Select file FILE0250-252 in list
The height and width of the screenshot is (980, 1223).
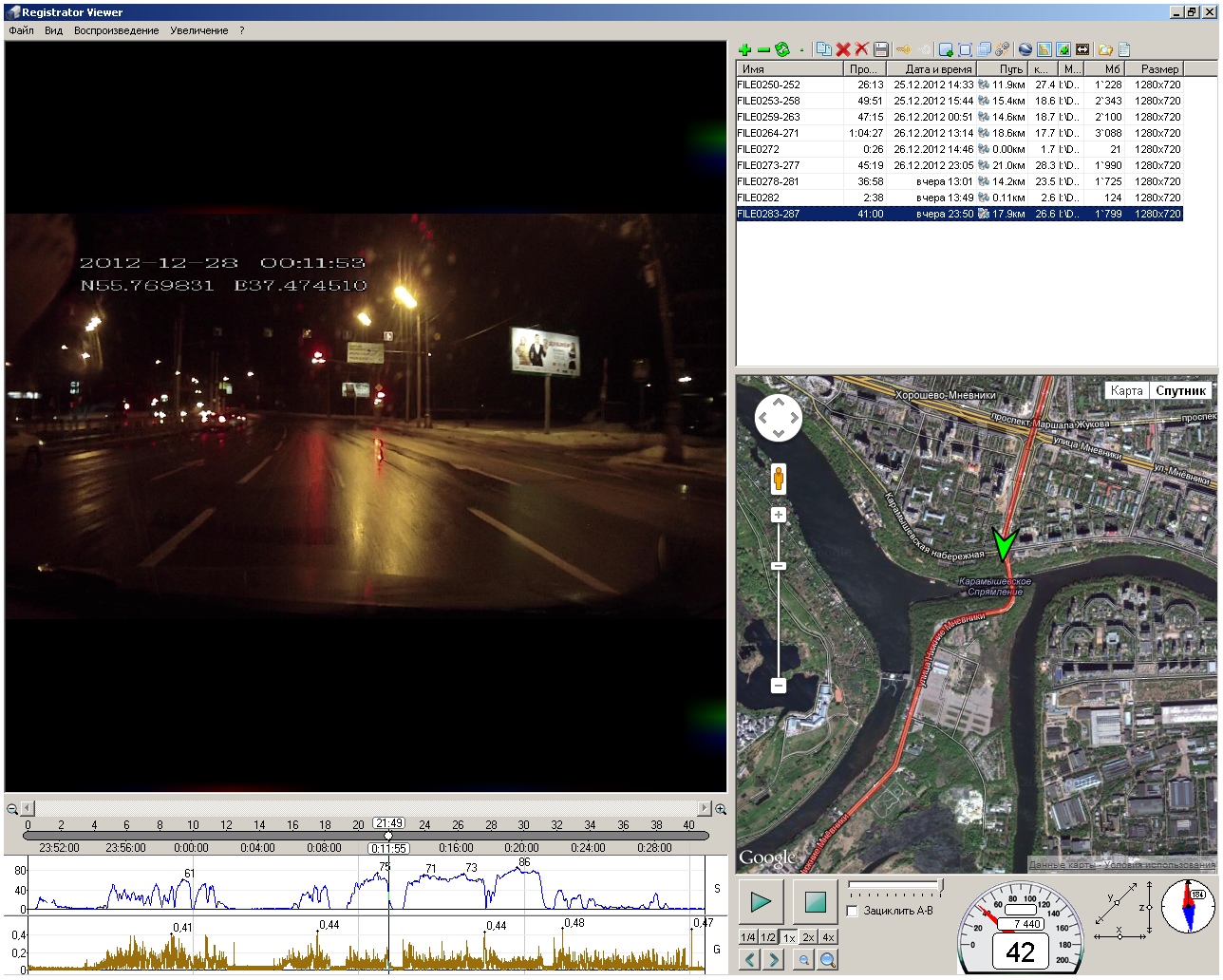(x=960, y=85)
